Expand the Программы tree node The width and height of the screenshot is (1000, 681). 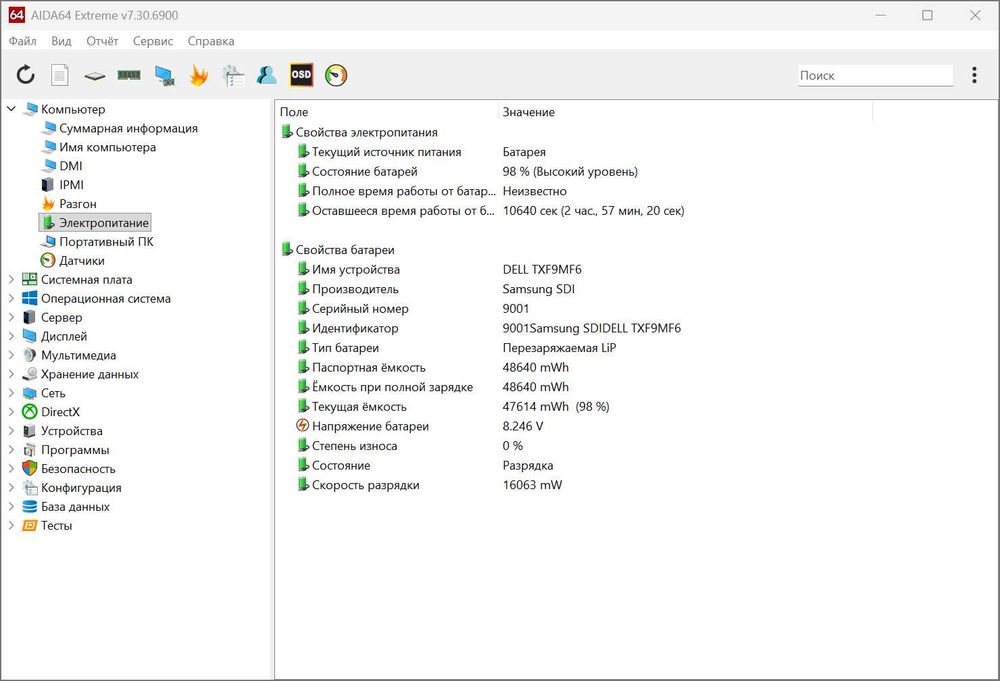[x=11, y=450]
